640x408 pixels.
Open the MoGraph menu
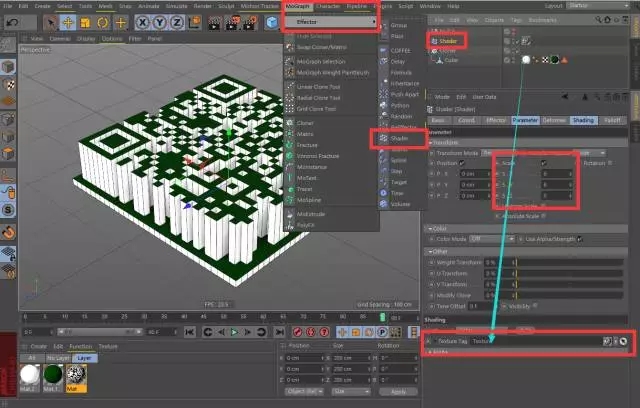(297, 6)
